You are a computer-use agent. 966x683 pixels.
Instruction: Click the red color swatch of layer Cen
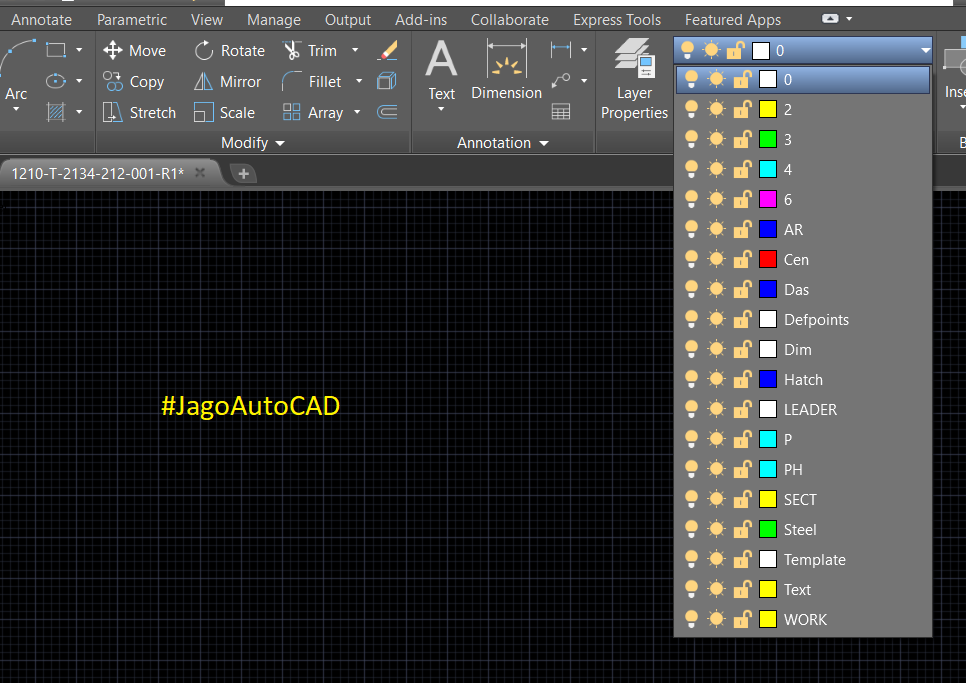(766, 259)
